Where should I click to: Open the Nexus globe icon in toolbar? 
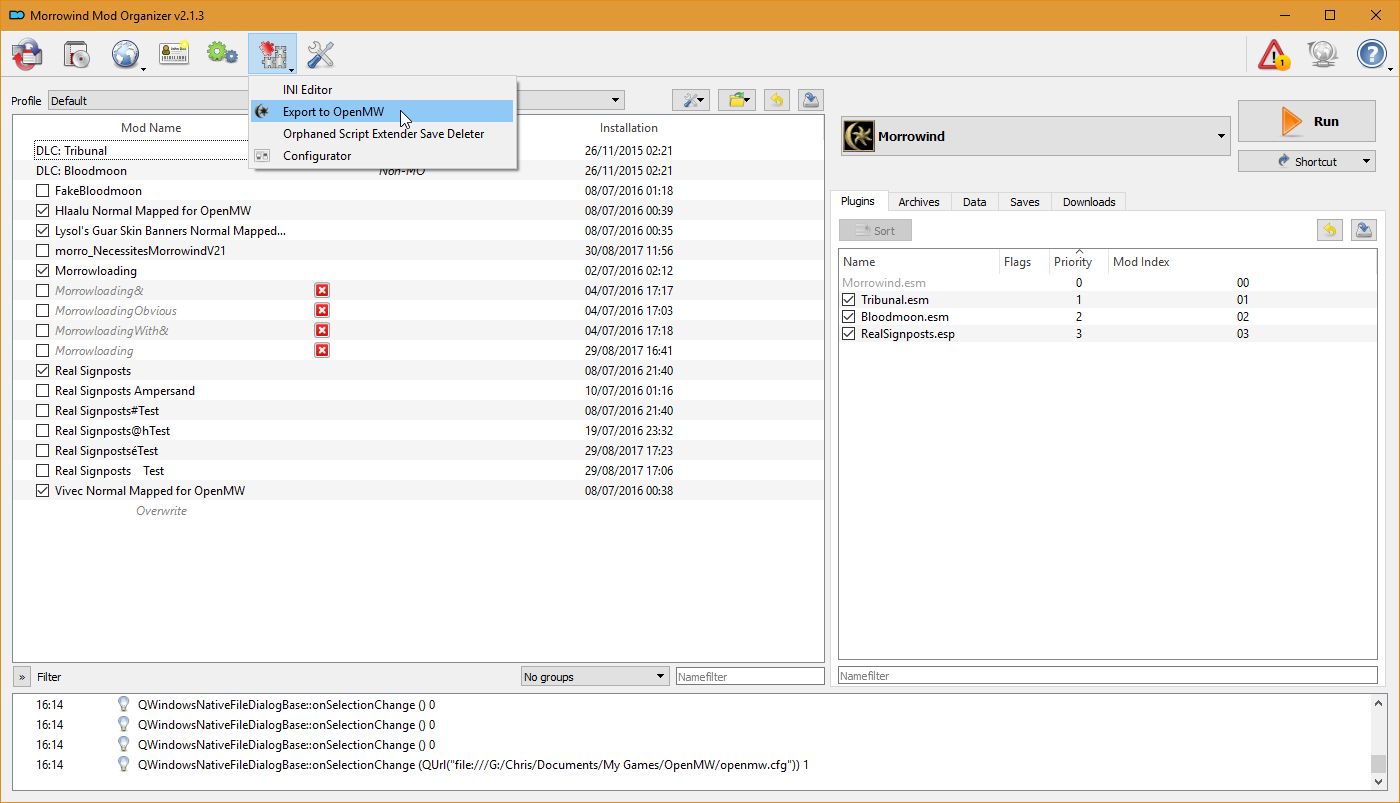pyautogui.click(x=126, y=54)
